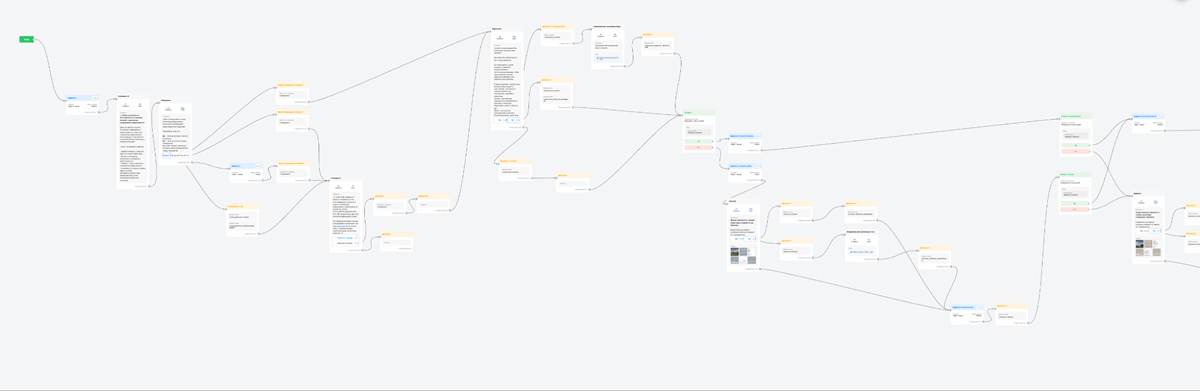Screen dimensions: 1200x391
Task: Click the green header of the lower-right filter block
Action: (x=1075, y=174)
